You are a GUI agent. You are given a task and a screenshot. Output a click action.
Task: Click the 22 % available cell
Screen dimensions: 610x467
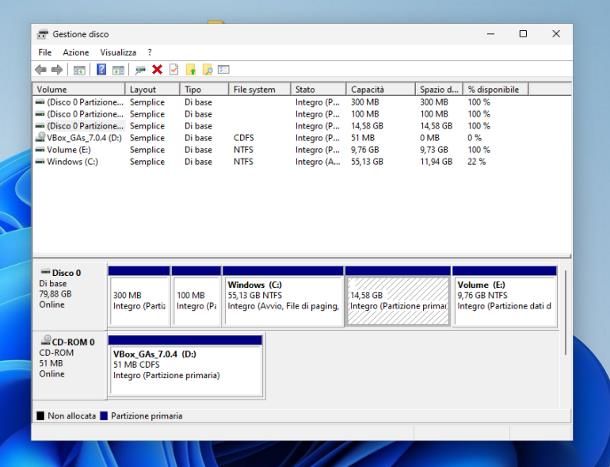click(477, 162)
